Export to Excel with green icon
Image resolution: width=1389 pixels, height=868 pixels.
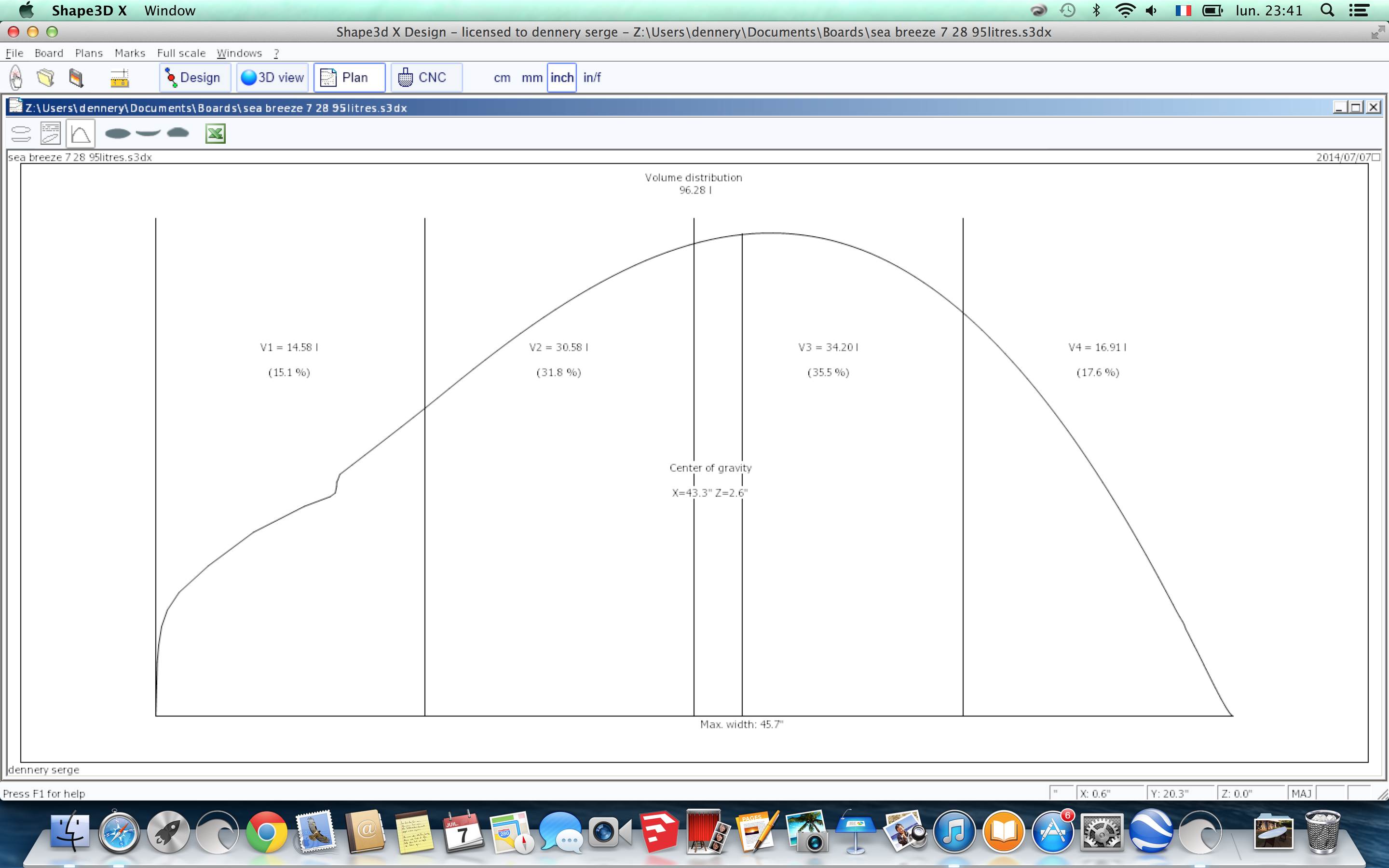pyautogui.click(x=215, y=134)
